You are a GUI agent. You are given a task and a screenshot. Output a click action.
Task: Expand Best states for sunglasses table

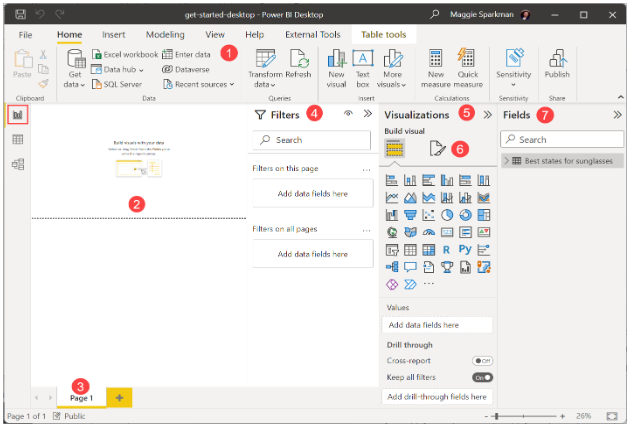click(505, 160)
